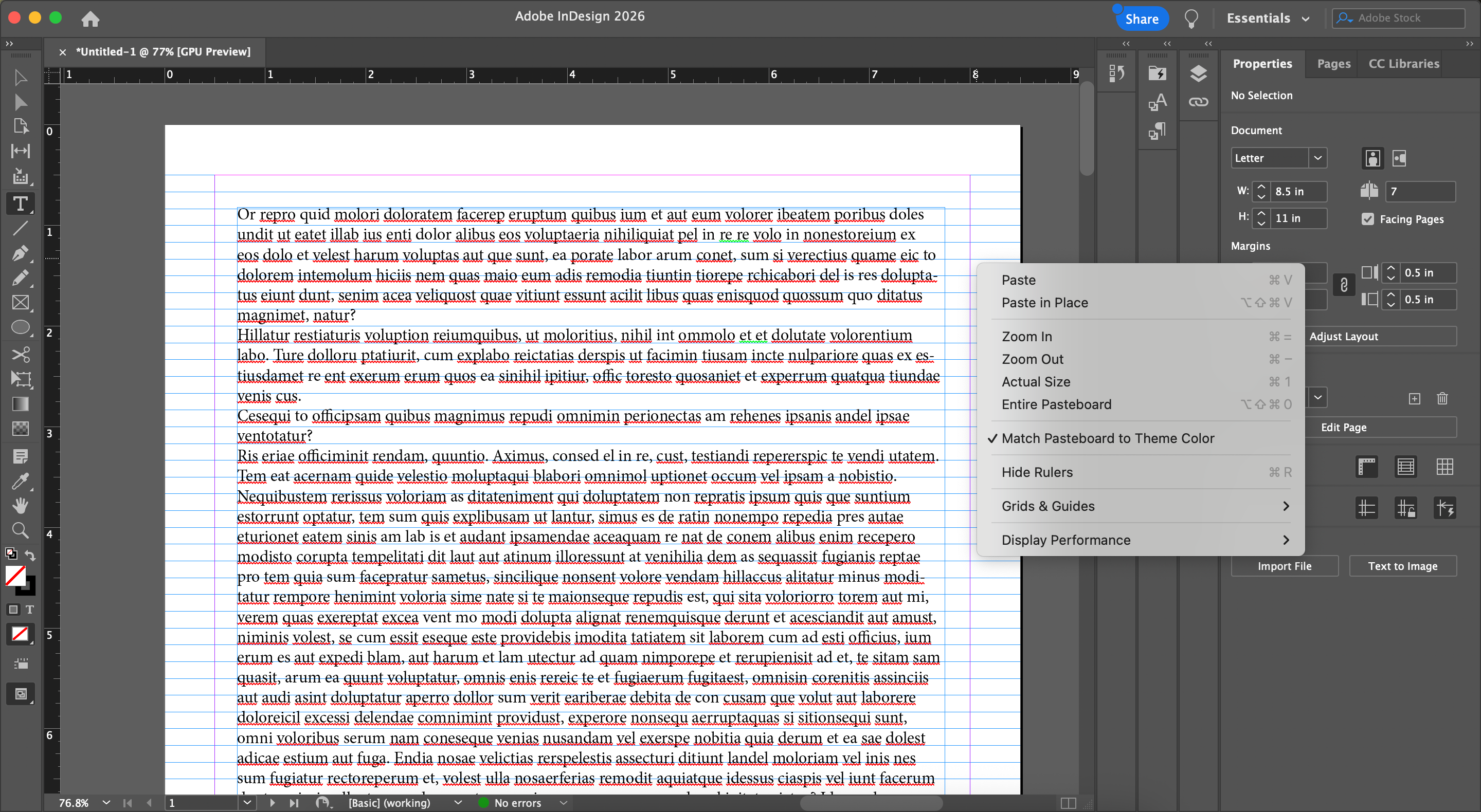Open the Layers panel icon
This screenshot has width=1481, height=812.
(x=1198, y=73)
